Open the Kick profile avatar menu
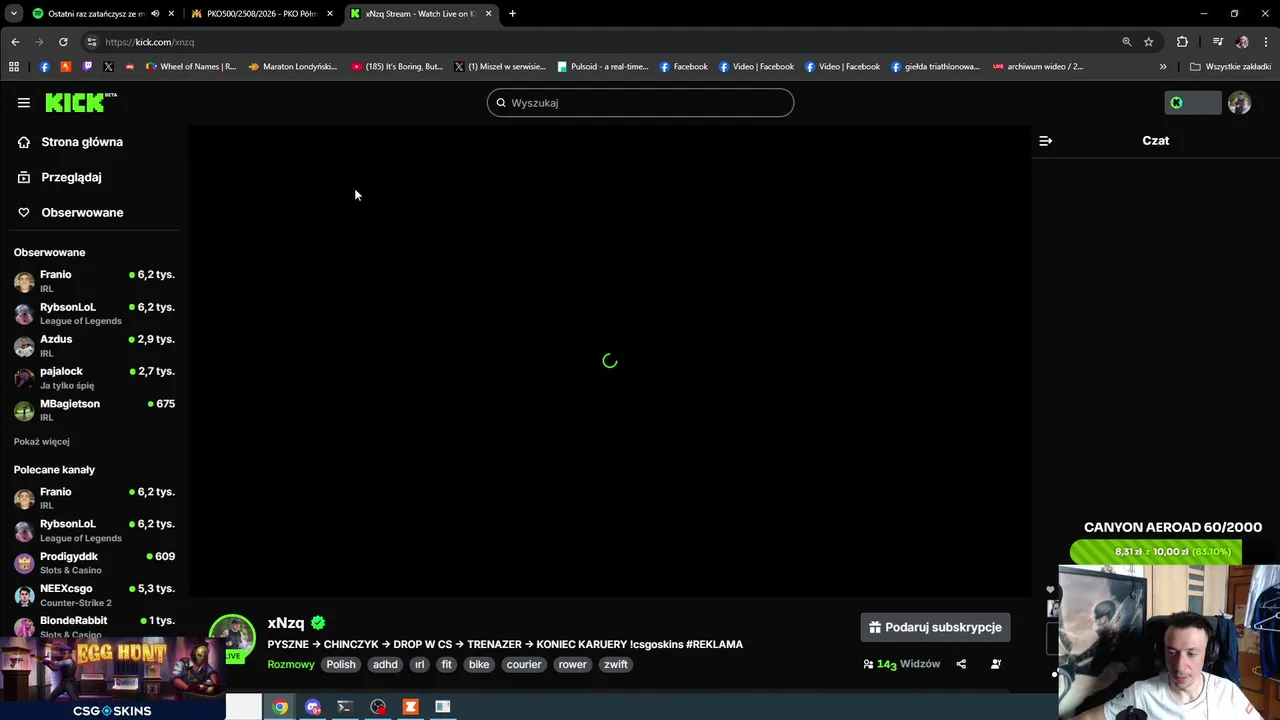The image size is (1280, 720). click(1239, 102)
